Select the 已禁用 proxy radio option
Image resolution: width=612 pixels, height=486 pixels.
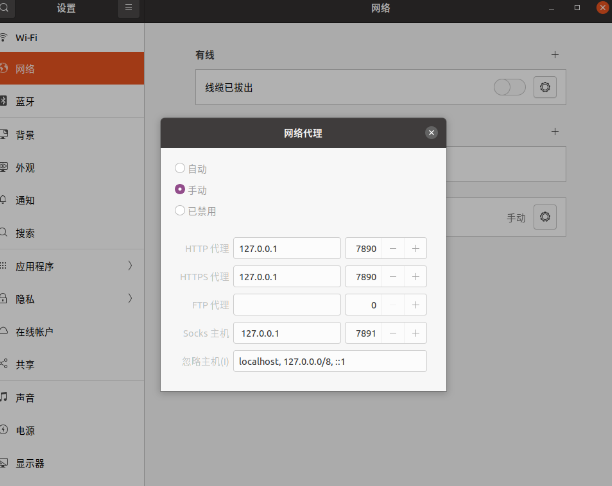point(180,211)
